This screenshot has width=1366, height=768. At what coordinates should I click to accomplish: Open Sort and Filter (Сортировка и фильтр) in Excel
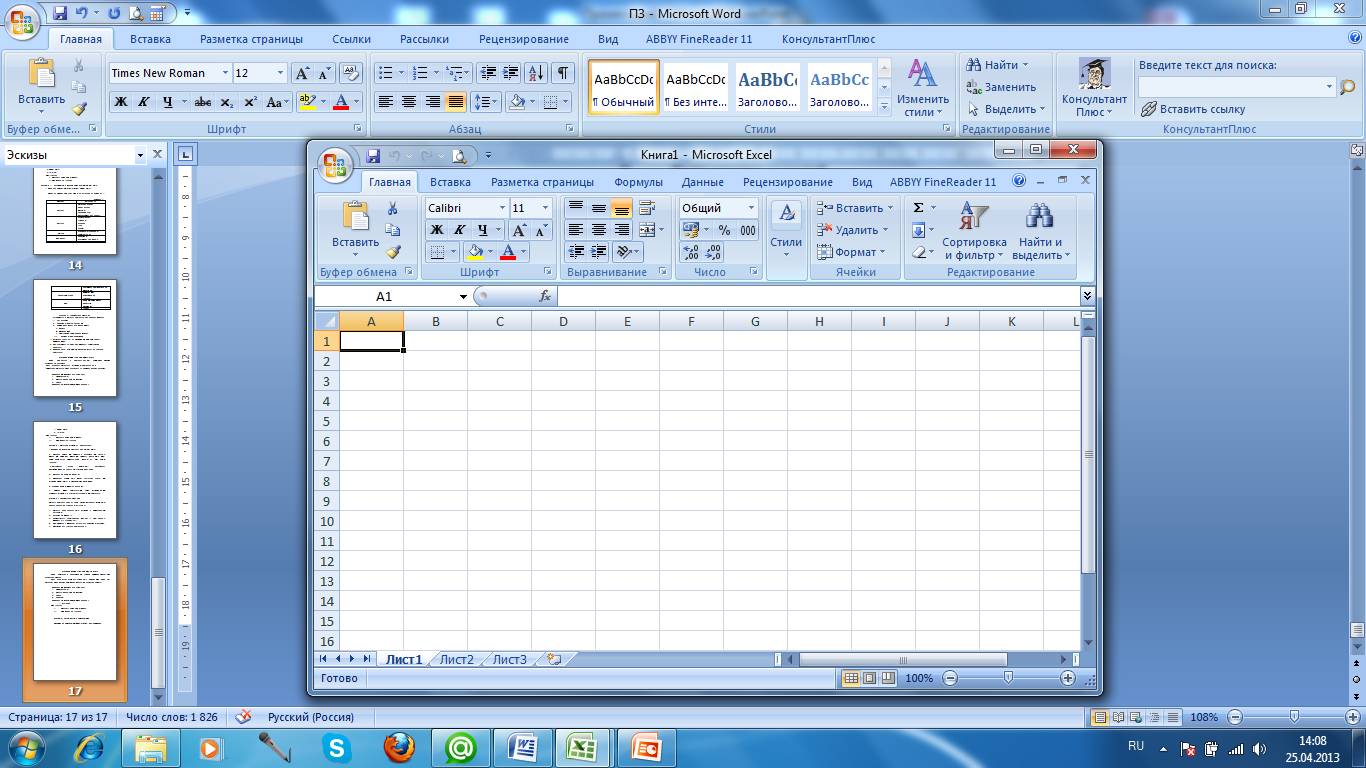point(974,230)
